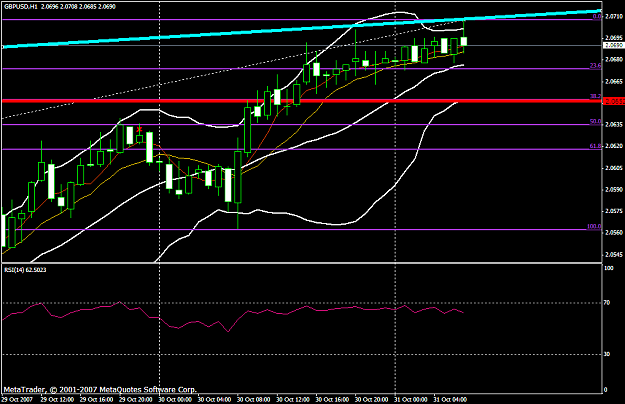Click the highlighted 2.0690 current price tag
625x404 pixels.
click(x=614, y=45)
